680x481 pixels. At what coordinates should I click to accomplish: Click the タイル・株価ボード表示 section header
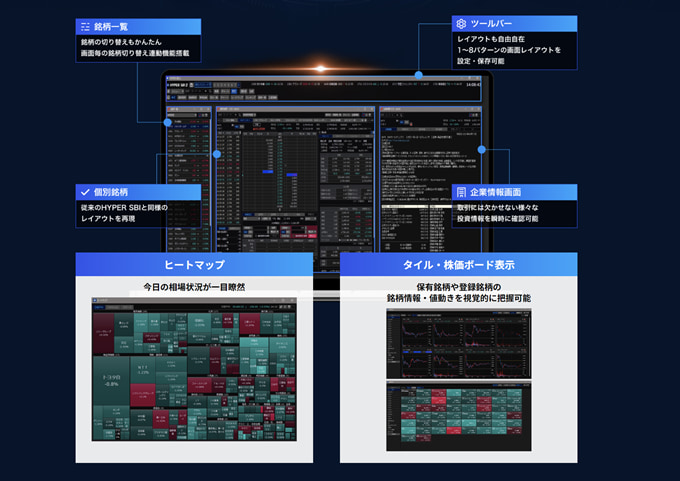[x=458, y=265]
